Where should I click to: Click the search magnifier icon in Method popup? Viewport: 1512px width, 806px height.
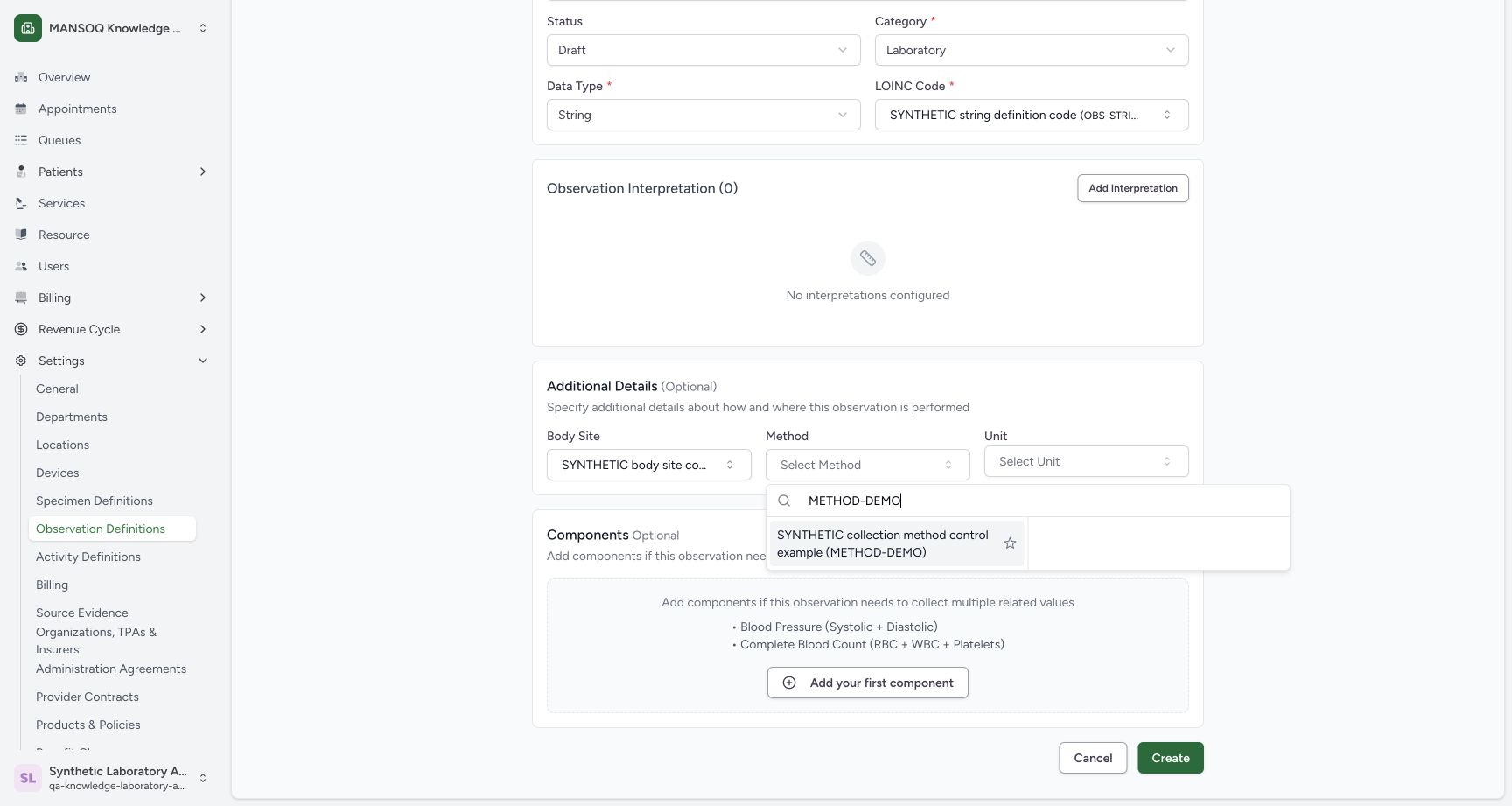tap(784, 501)
